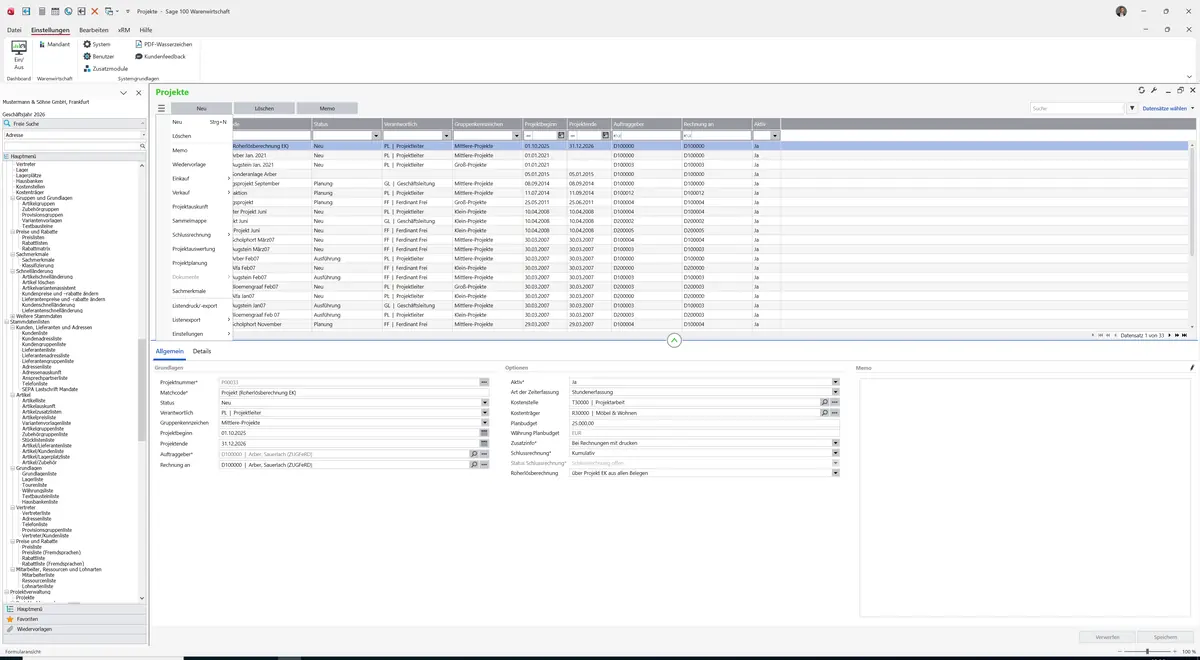Click the Planbudget value field
Viewport: 1200px width, 660px height.
(704, 423)
